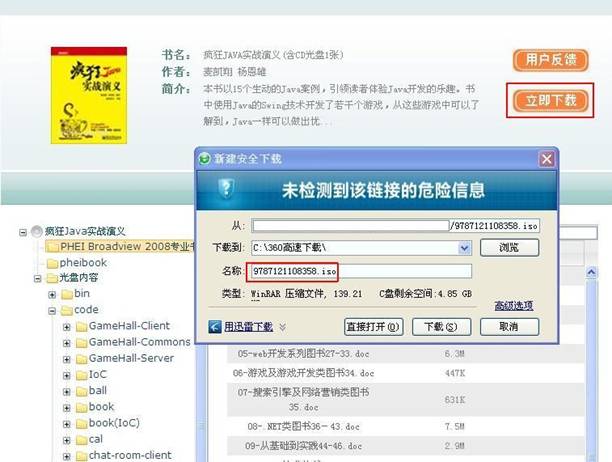
Task: Click the disc icon of tree root
Action: [x=37, y=231]
